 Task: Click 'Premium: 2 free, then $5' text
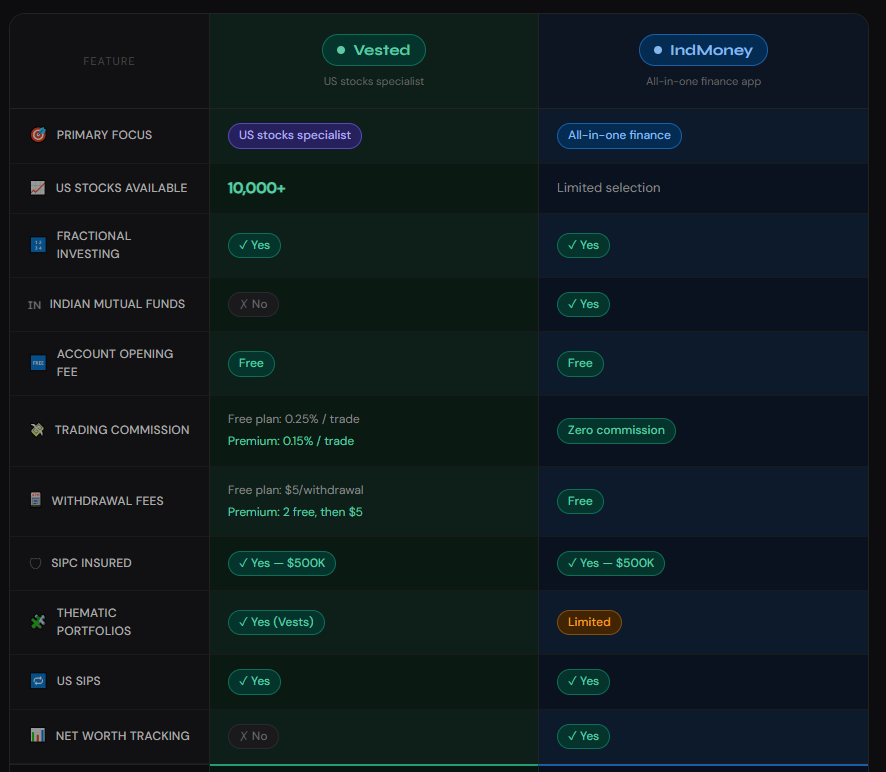pos(295,512)
